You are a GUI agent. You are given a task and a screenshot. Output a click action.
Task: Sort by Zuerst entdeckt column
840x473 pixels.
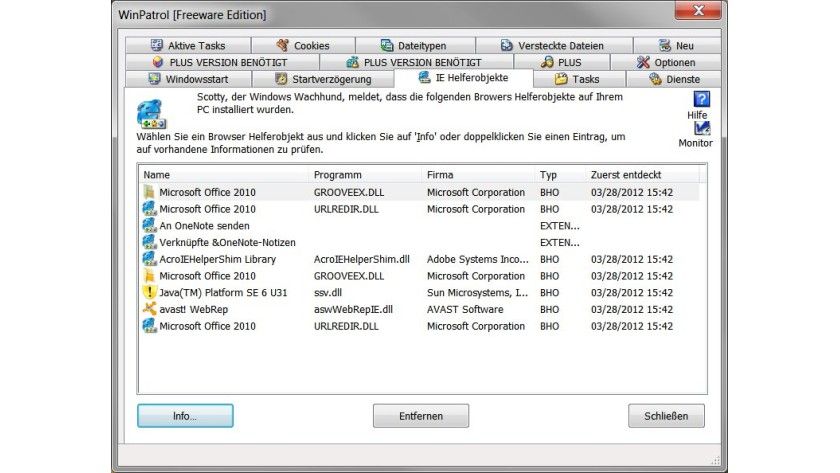642,175
